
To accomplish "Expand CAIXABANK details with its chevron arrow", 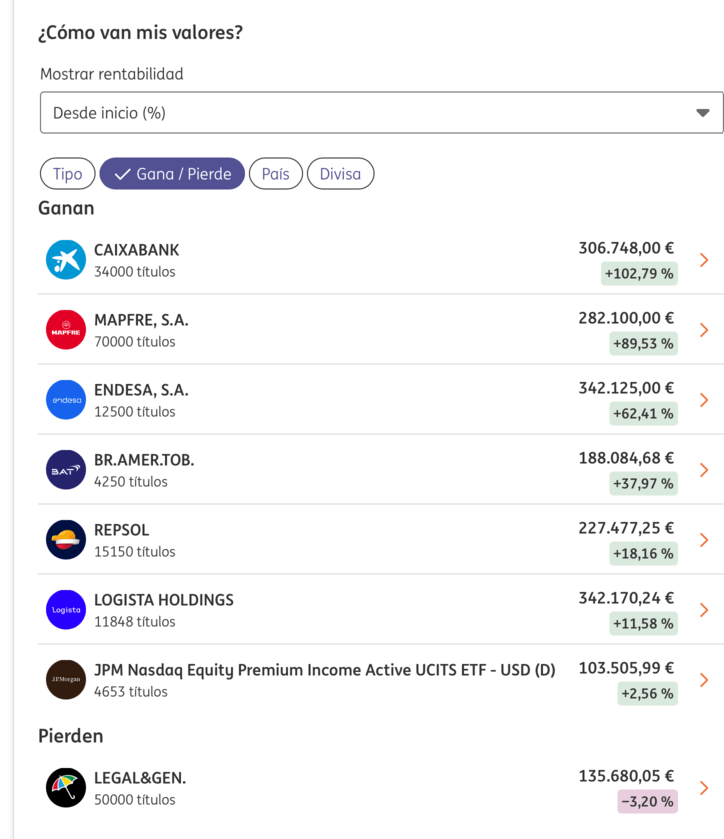I will (x=704, y=260).
